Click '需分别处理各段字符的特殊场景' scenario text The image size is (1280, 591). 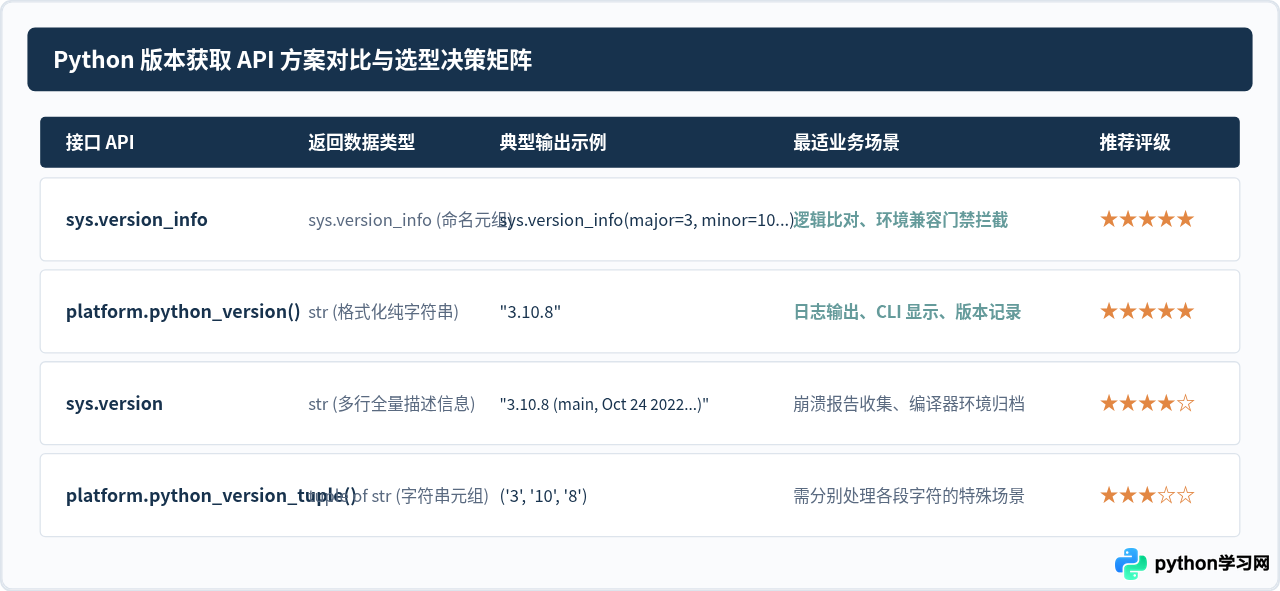[908, 496]
